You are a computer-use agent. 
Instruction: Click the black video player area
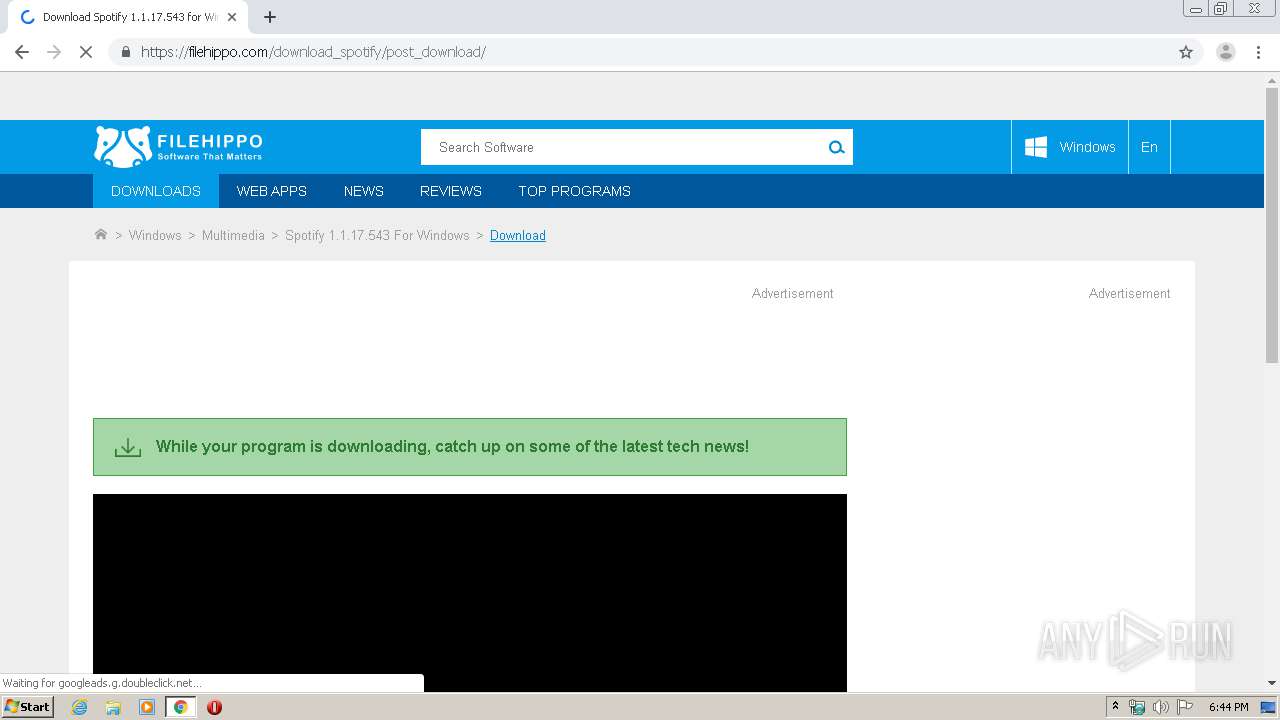point(470,593)
